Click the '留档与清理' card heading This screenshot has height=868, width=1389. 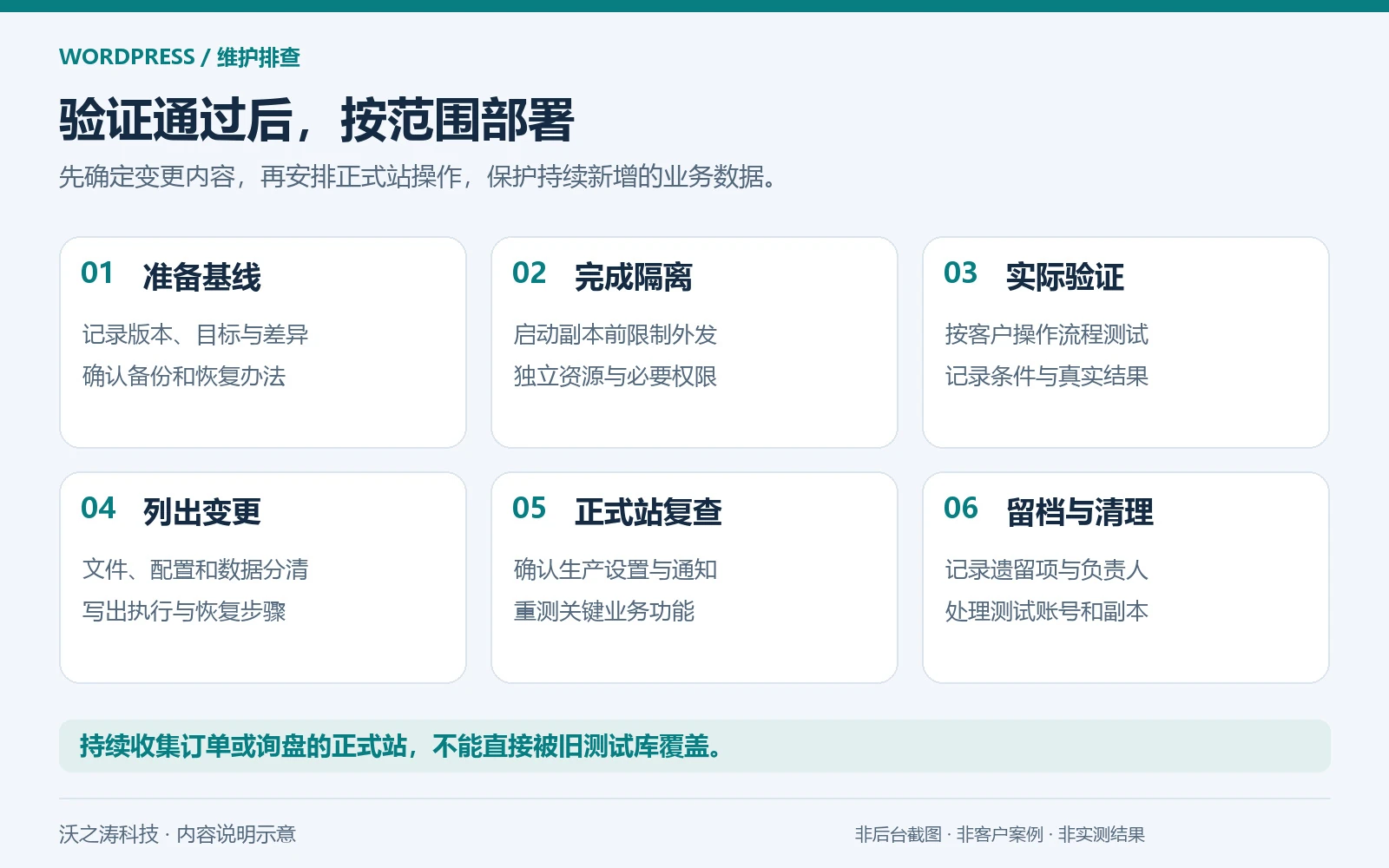click(1080, 513)
